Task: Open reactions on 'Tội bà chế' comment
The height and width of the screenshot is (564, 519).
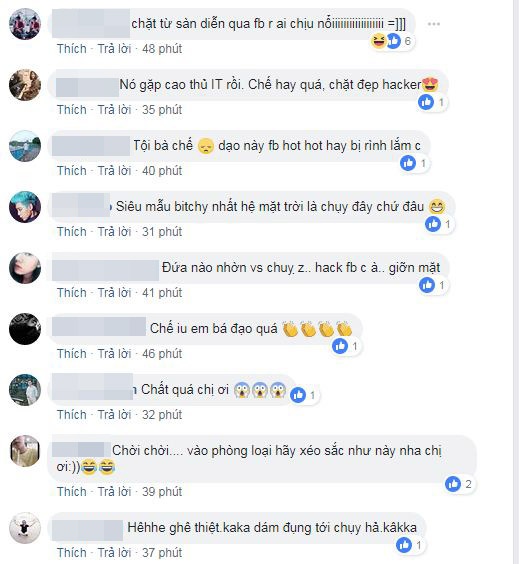Action: [414, 164]
